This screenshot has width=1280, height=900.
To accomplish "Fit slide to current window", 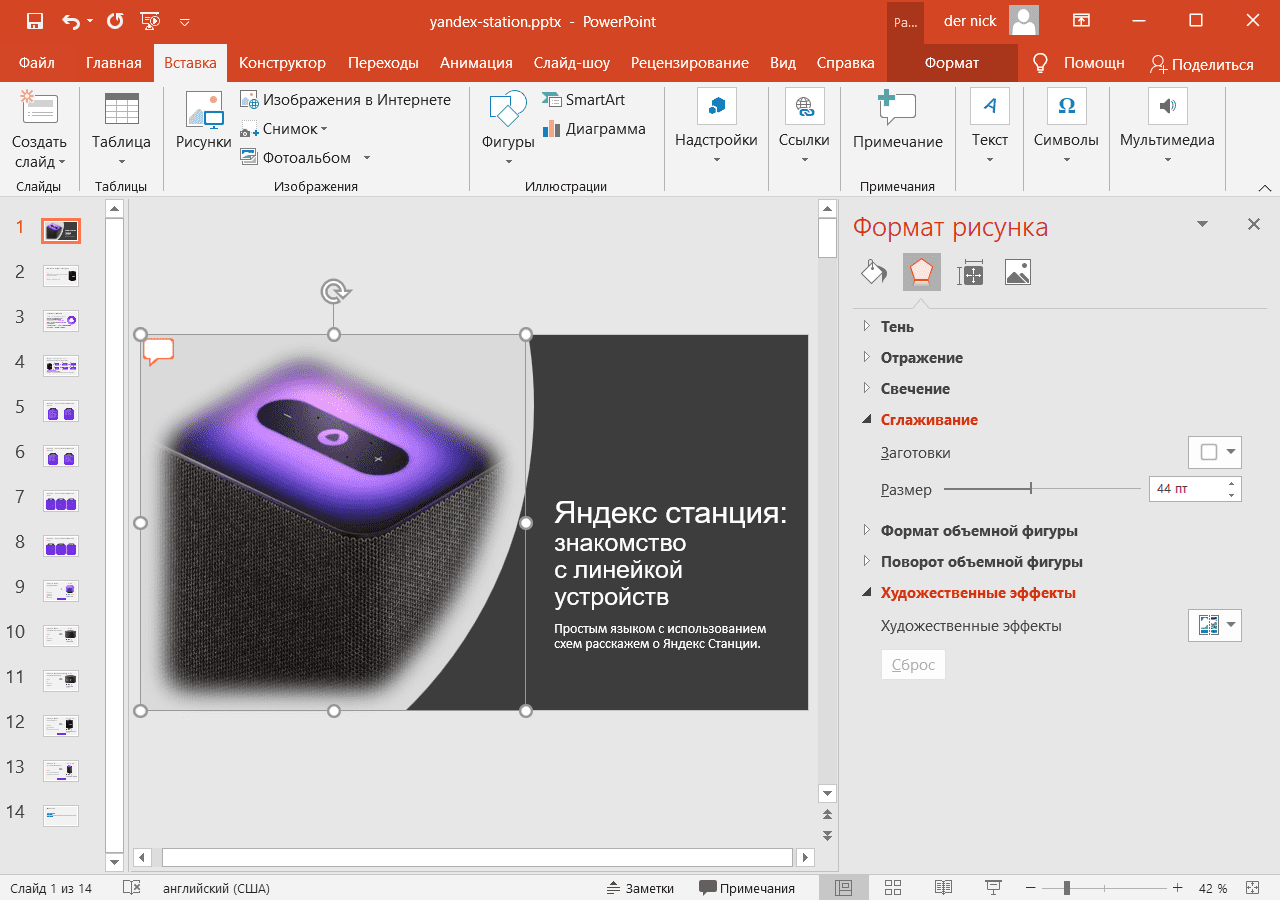I will click(x=1252, y=887).
